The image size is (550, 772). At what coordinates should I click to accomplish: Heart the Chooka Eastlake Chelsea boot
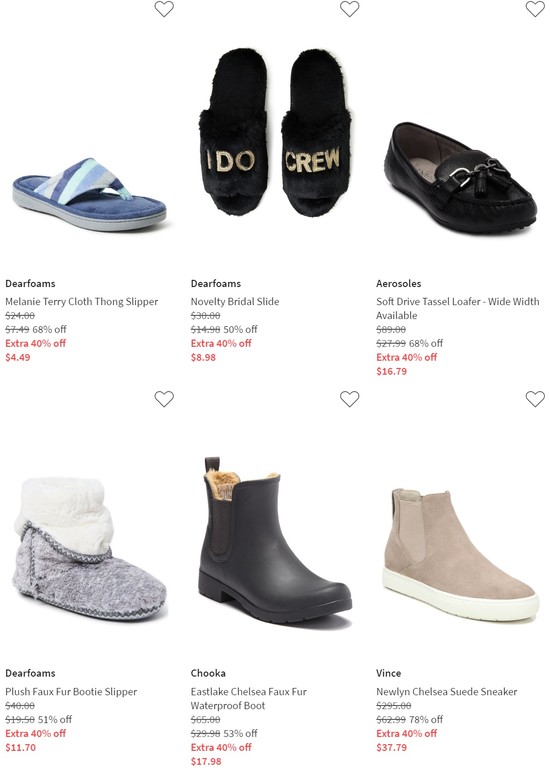(350, 399)
